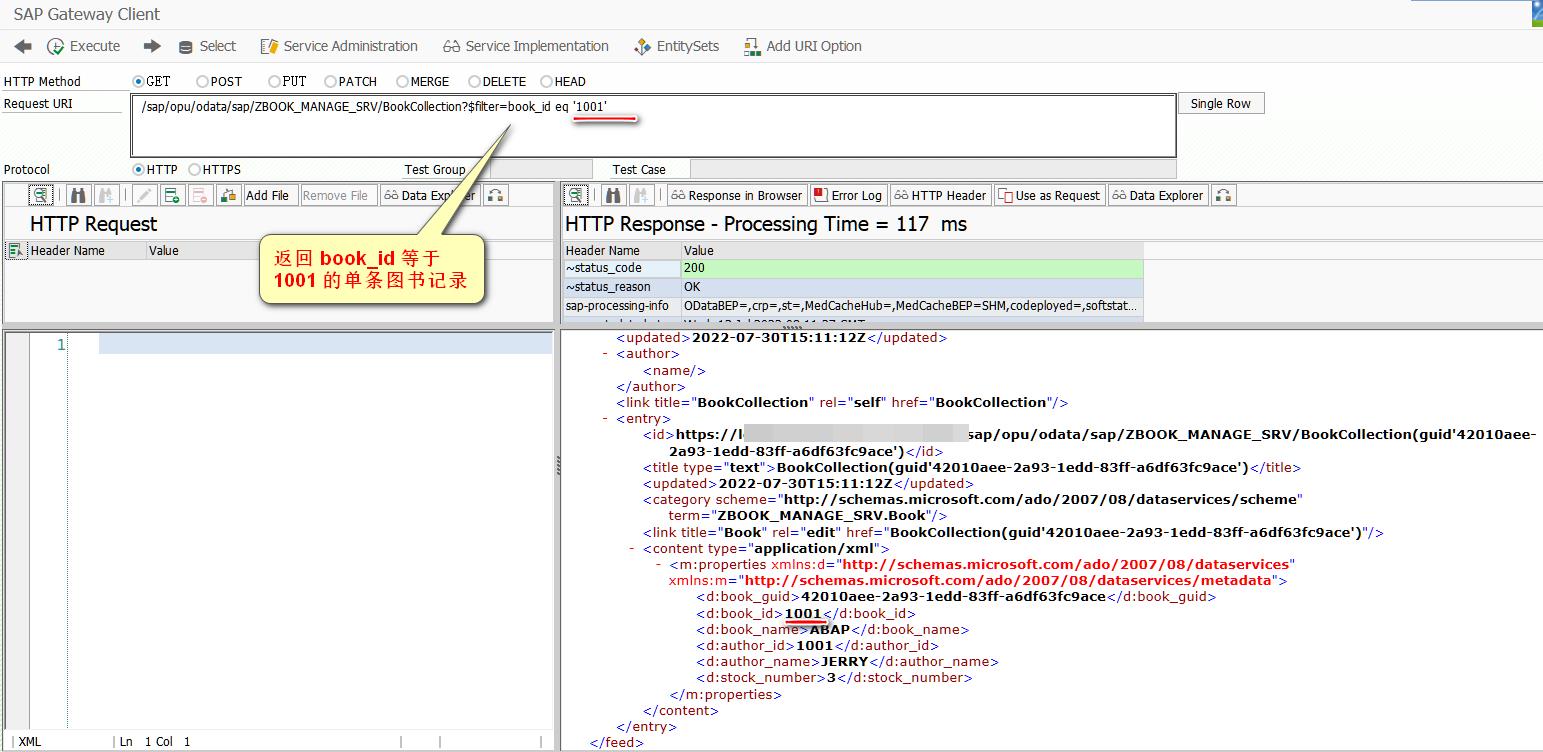Click layout selector icon beside Header Name
Screen dimensions: 1543x752
(17, 251)
